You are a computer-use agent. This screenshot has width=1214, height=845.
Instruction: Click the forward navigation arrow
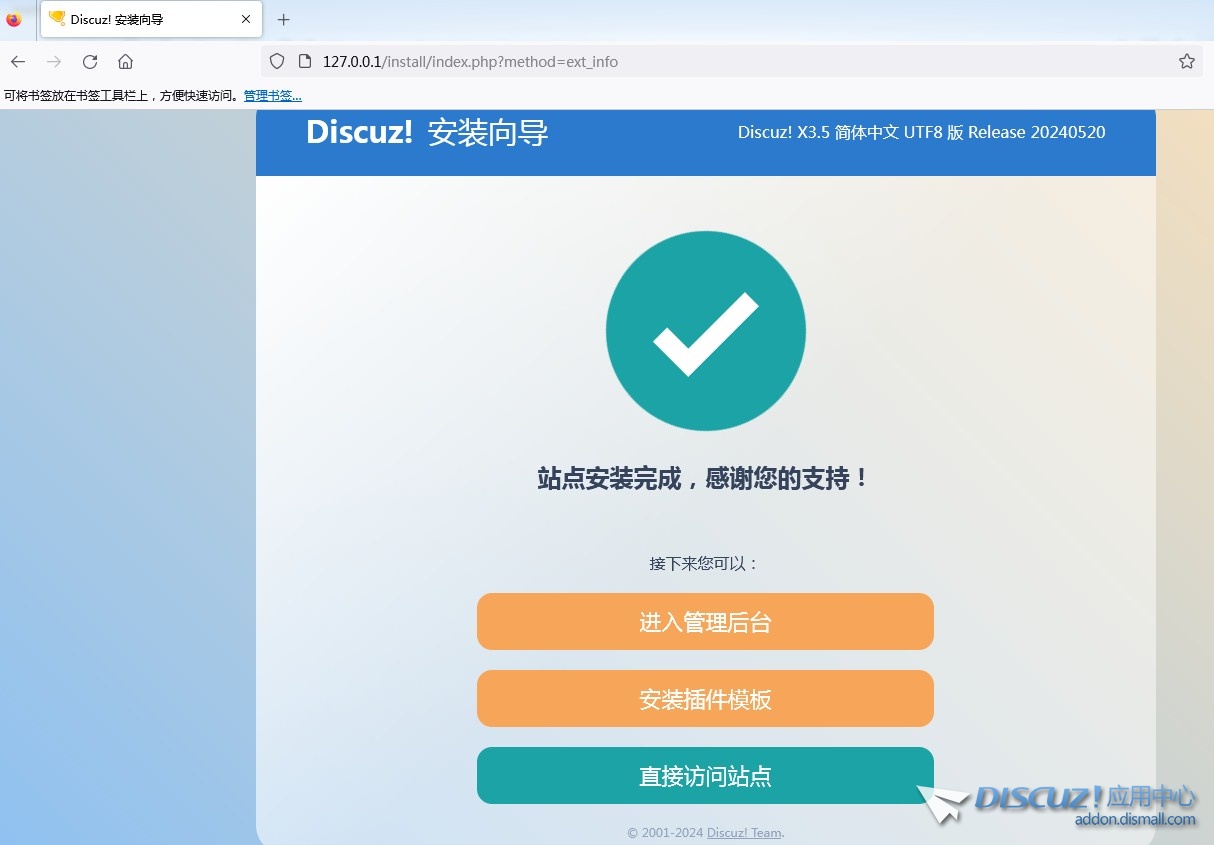pos(54,62)
